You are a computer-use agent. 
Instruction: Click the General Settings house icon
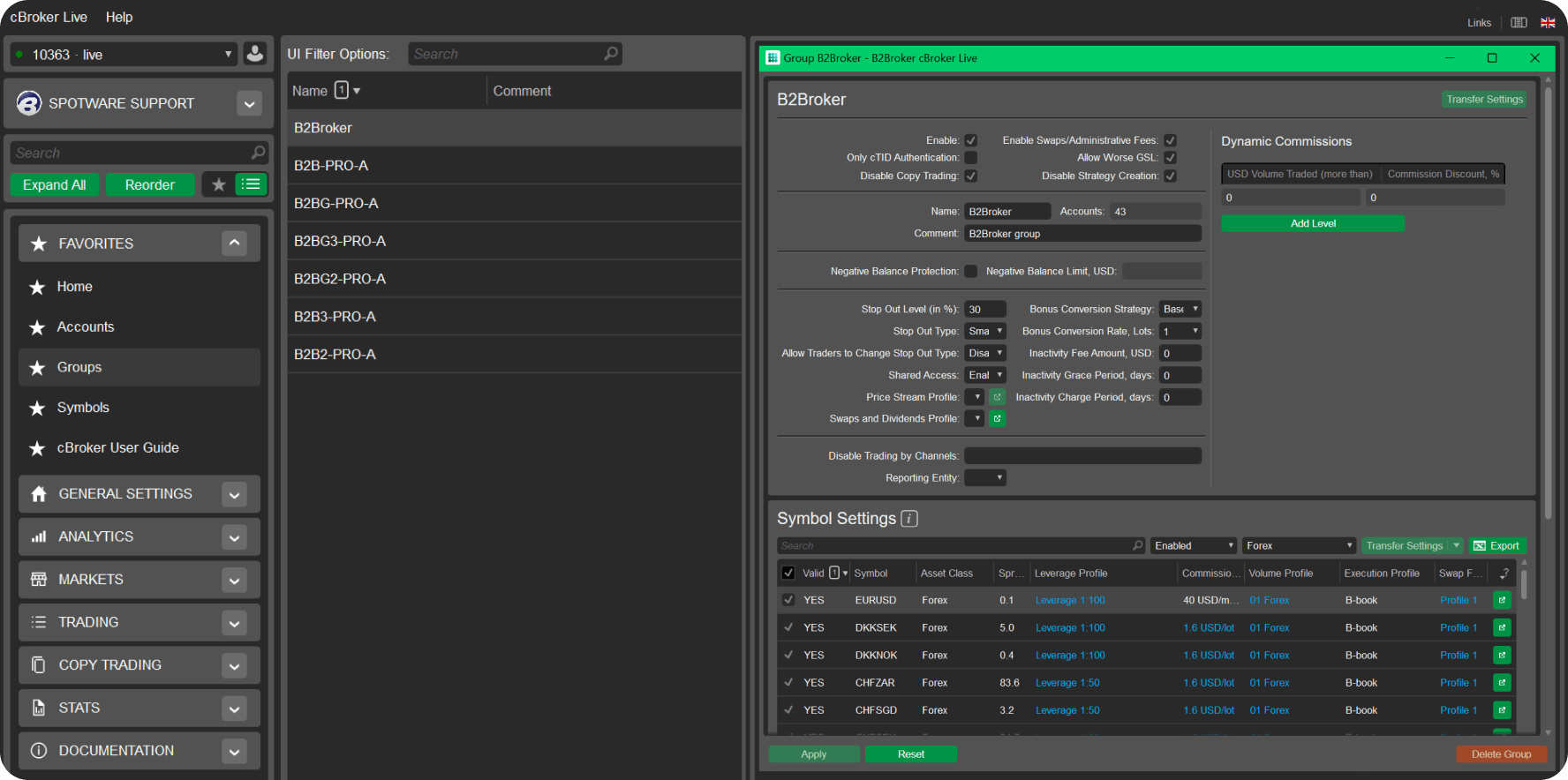[39, 494]
